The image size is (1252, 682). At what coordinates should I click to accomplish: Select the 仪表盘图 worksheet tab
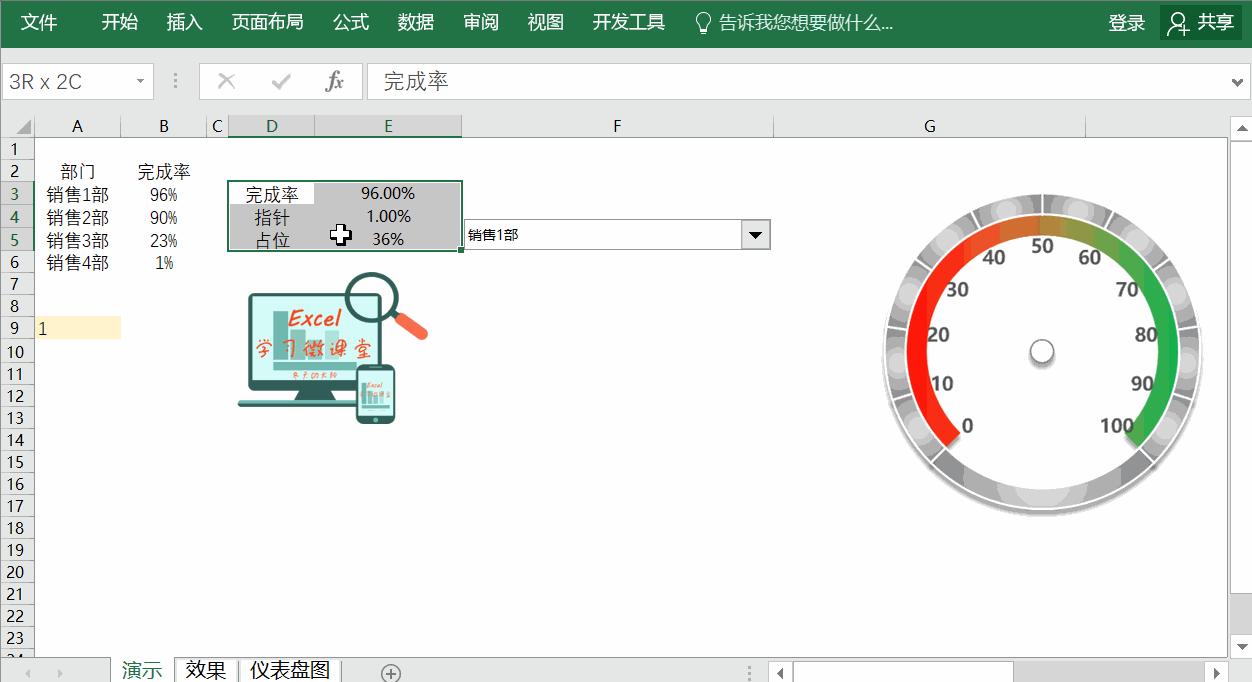click(x=289, y=670)
